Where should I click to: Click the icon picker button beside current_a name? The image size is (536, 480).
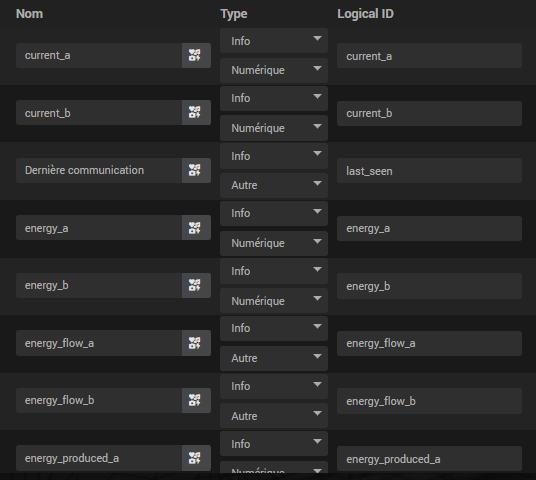(x=196, y=55)
